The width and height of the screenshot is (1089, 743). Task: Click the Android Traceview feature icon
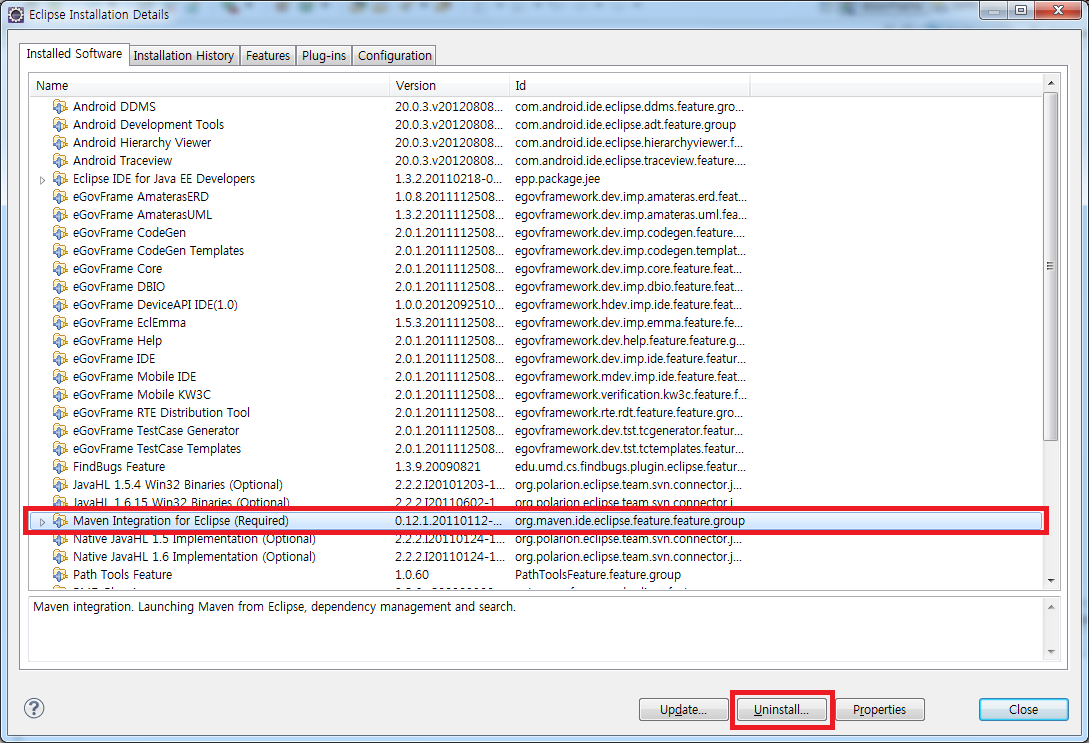pos(60,161)
